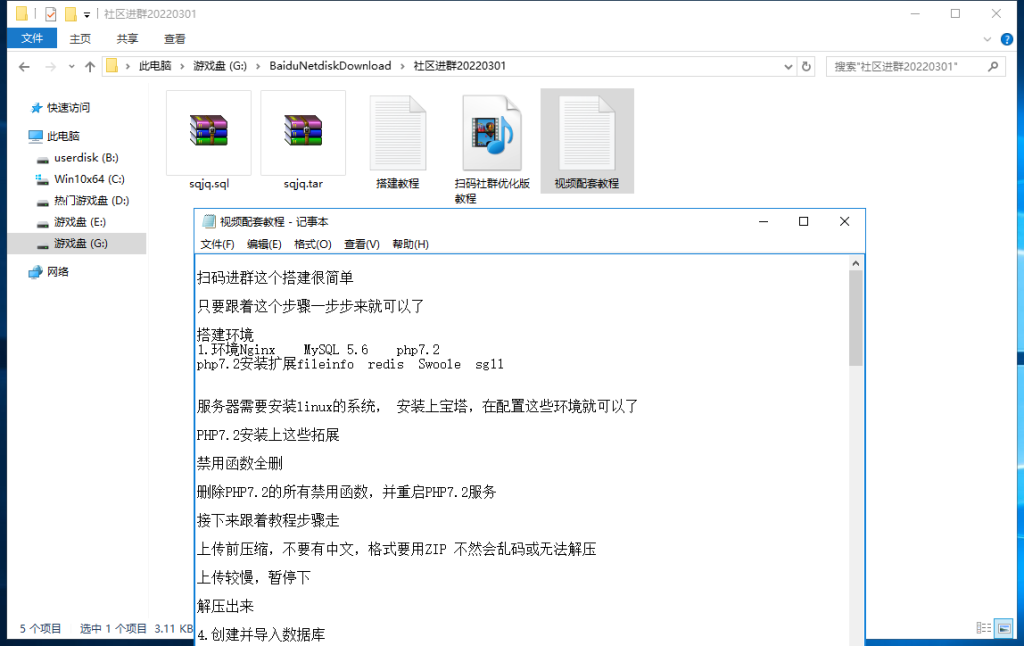Screen dimensions: 1024x646
Task: Open the 主页 ribbon tab
Action: [80, 39]
